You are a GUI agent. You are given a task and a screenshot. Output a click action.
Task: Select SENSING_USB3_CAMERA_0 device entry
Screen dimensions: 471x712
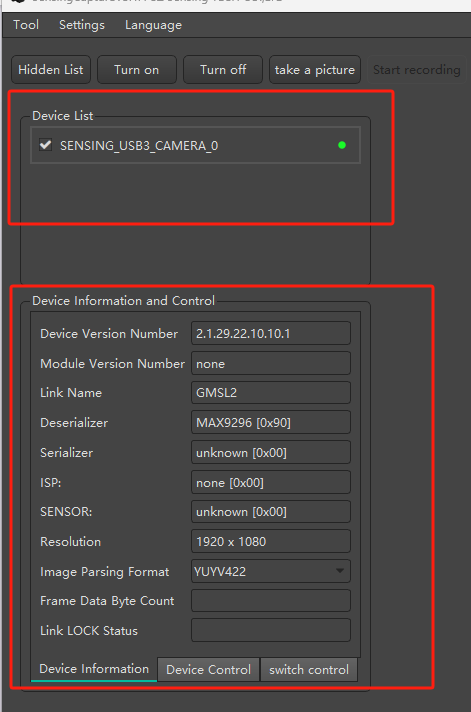pos(195,145)
